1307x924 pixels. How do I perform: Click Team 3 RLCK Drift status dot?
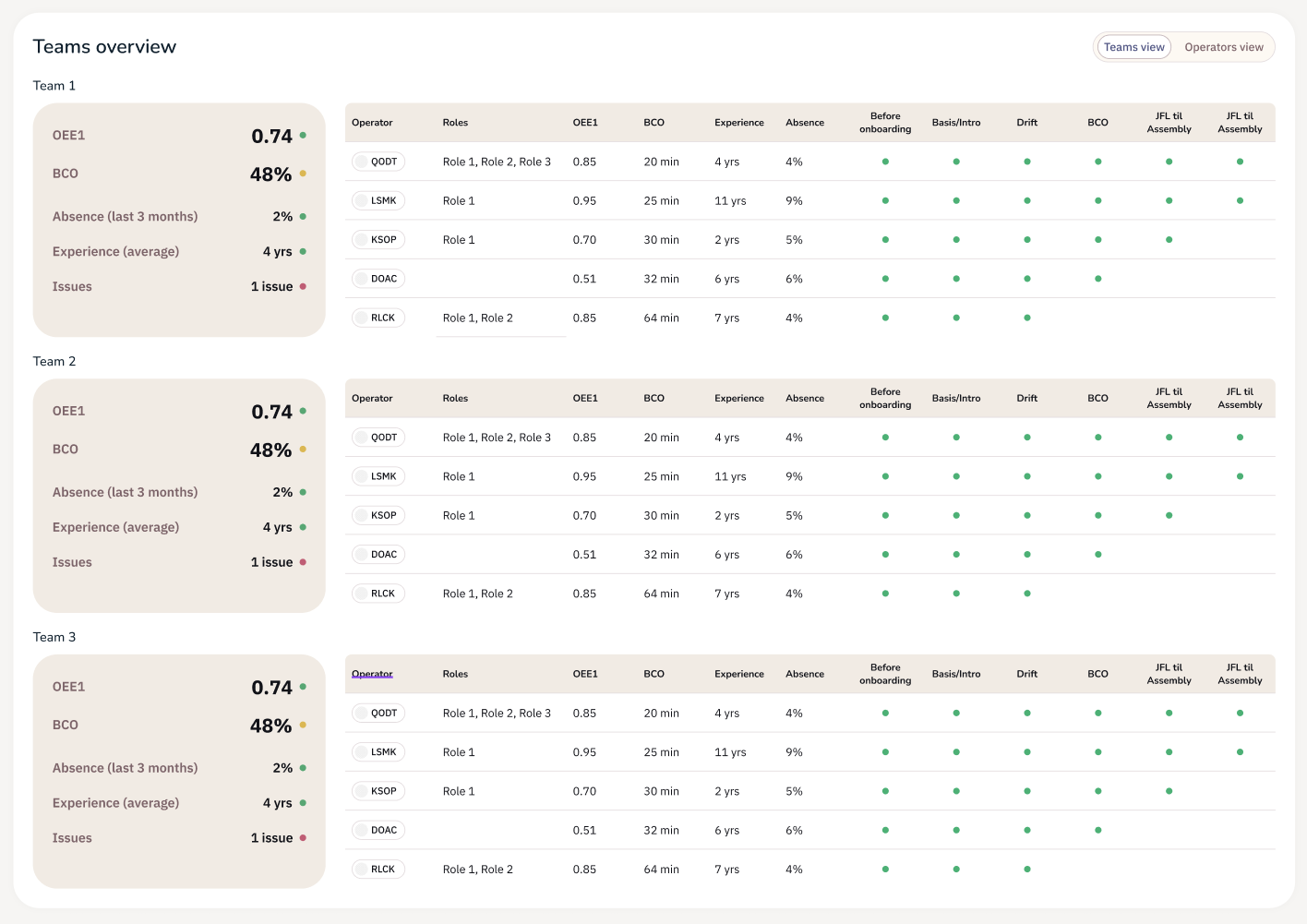(1027, 869)
